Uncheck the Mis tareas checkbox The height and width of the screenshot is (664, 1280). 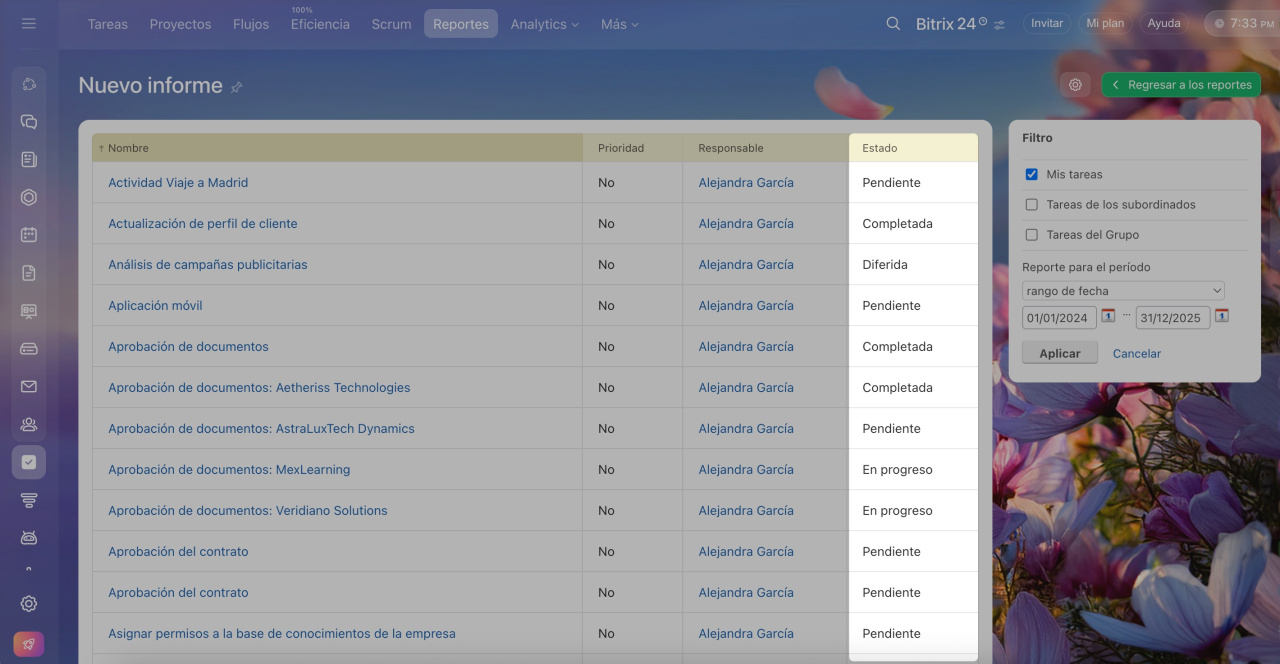coord(1032,174)
